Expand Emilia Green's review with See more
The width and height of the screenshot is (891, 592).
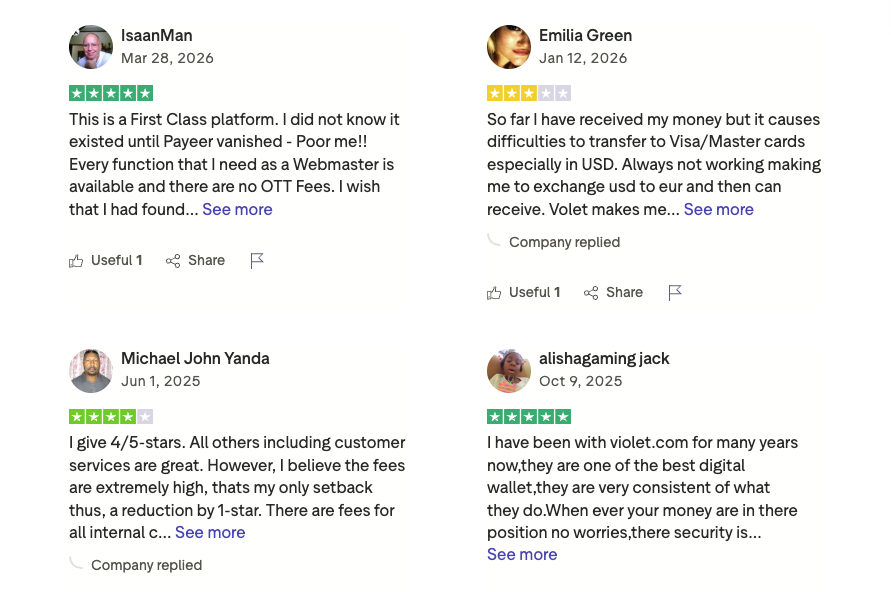click(718, 210)
